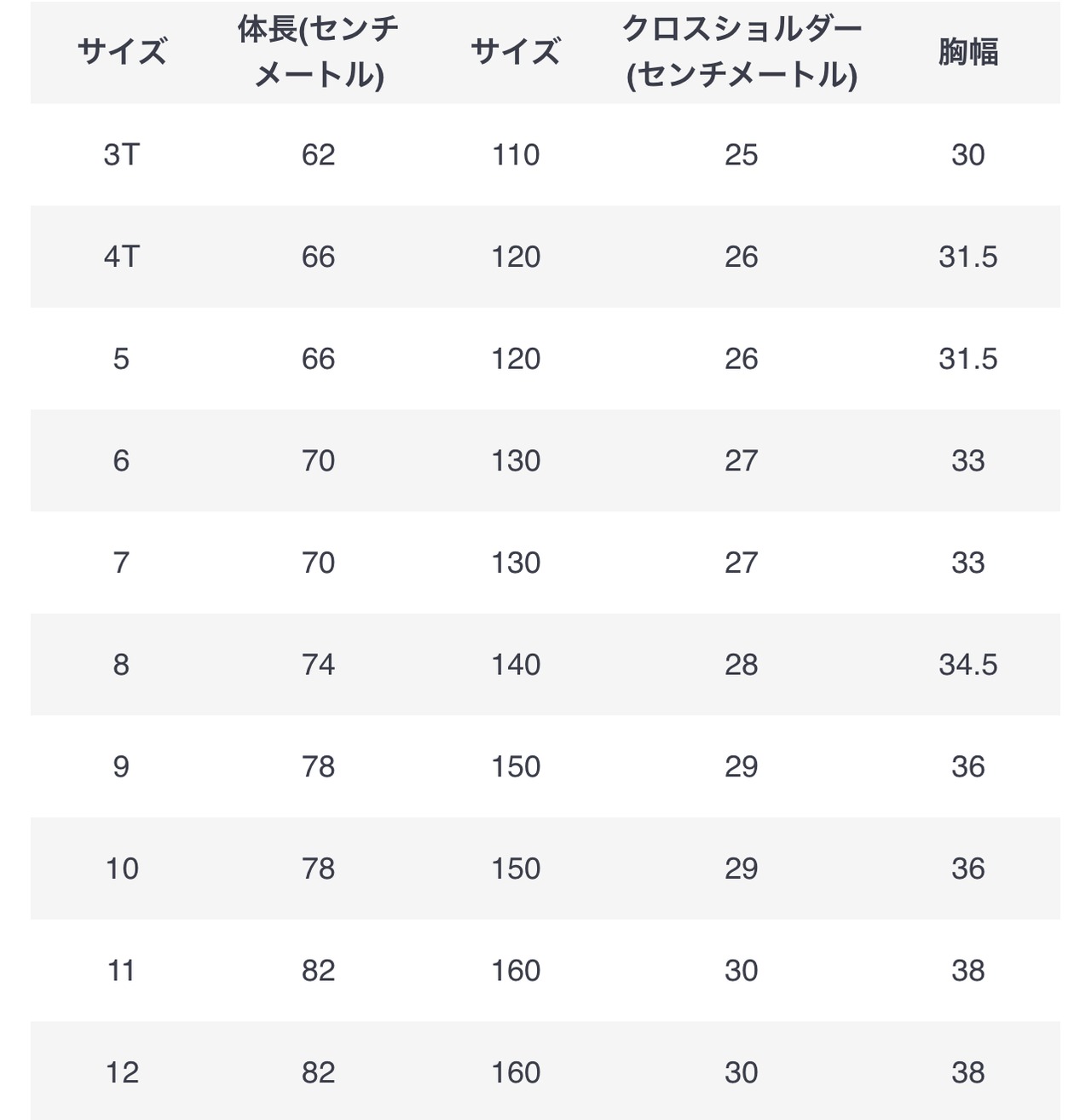Select chest width value 30 in 3T row

(968, 154)
